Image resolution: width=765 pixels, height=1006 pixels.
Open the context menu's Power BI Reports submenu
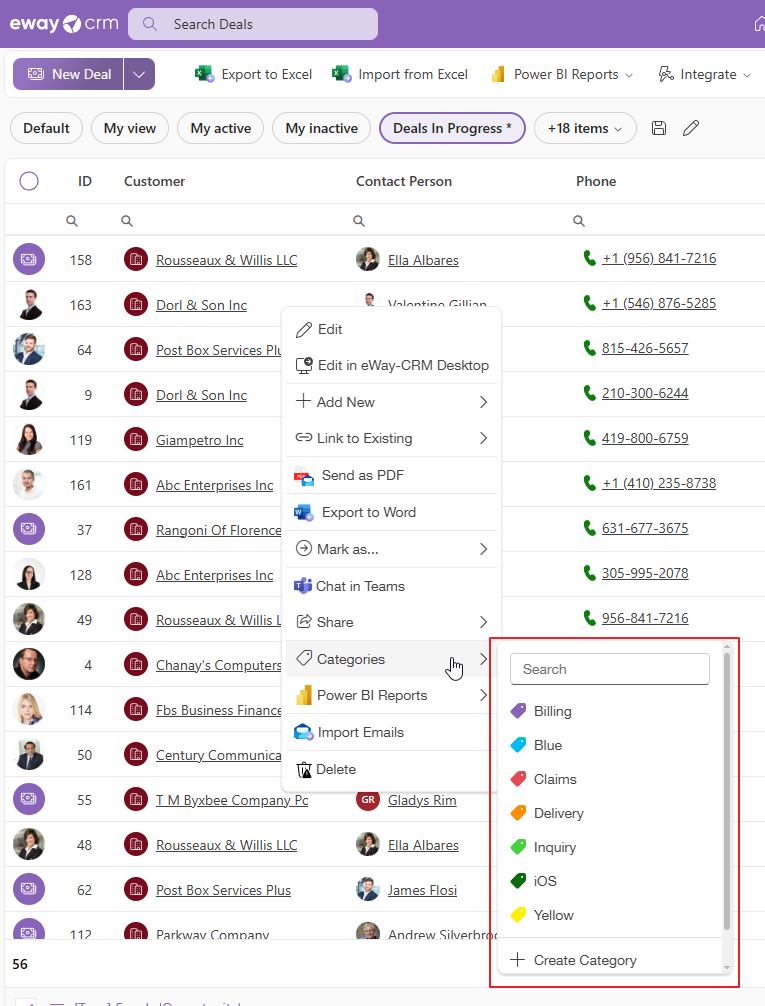click(391, 695)
